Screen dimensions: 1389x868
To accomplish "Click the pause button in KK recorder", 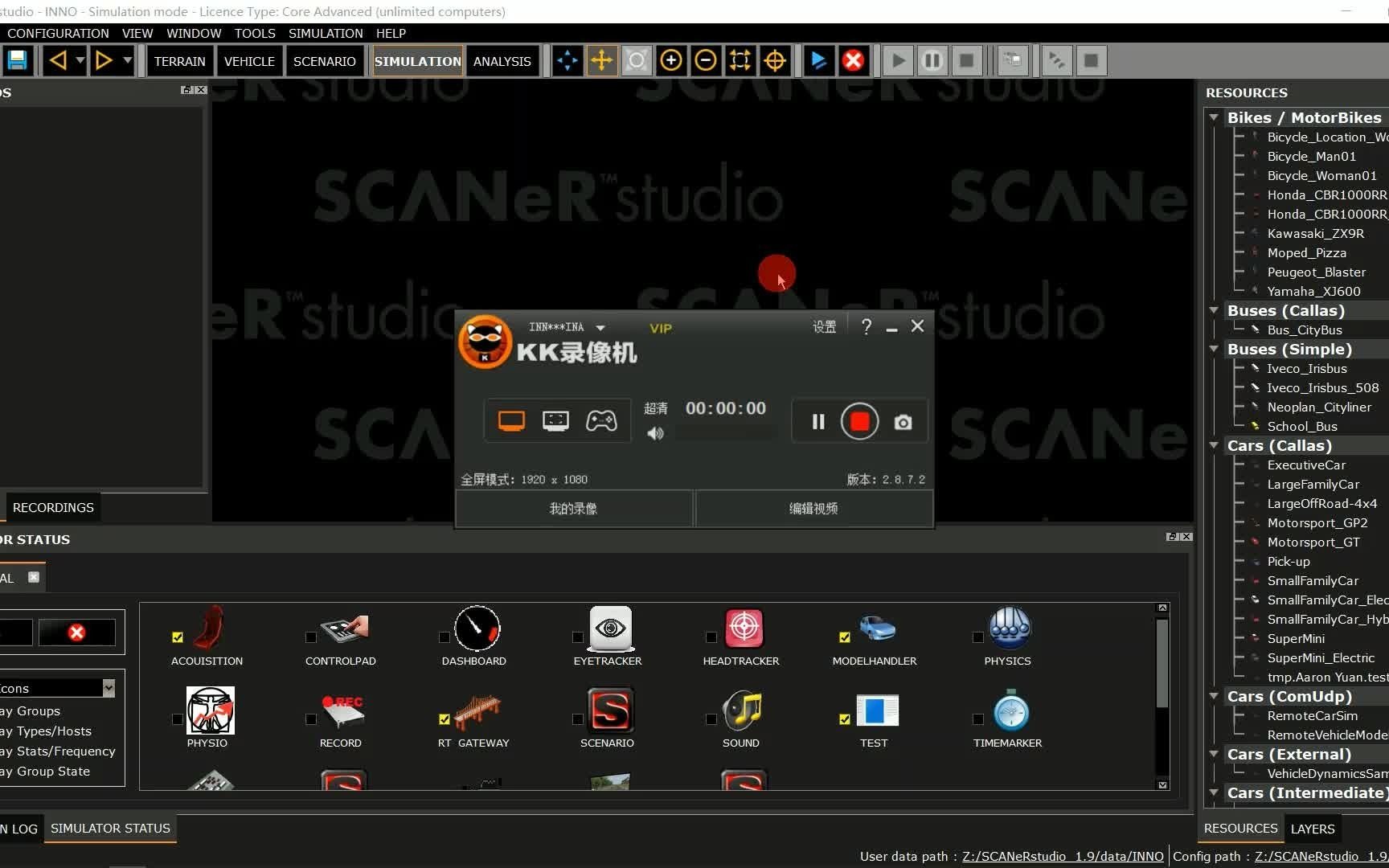I will pos(818,421).
